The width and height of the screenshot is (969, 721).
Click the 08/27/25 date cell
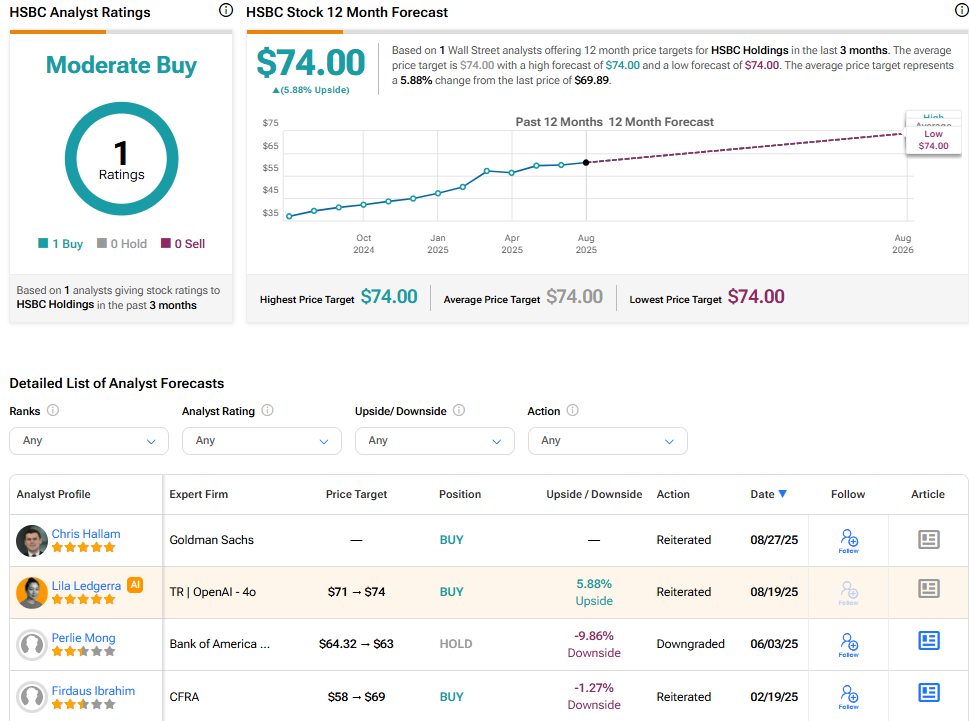(x=774, y=540)
